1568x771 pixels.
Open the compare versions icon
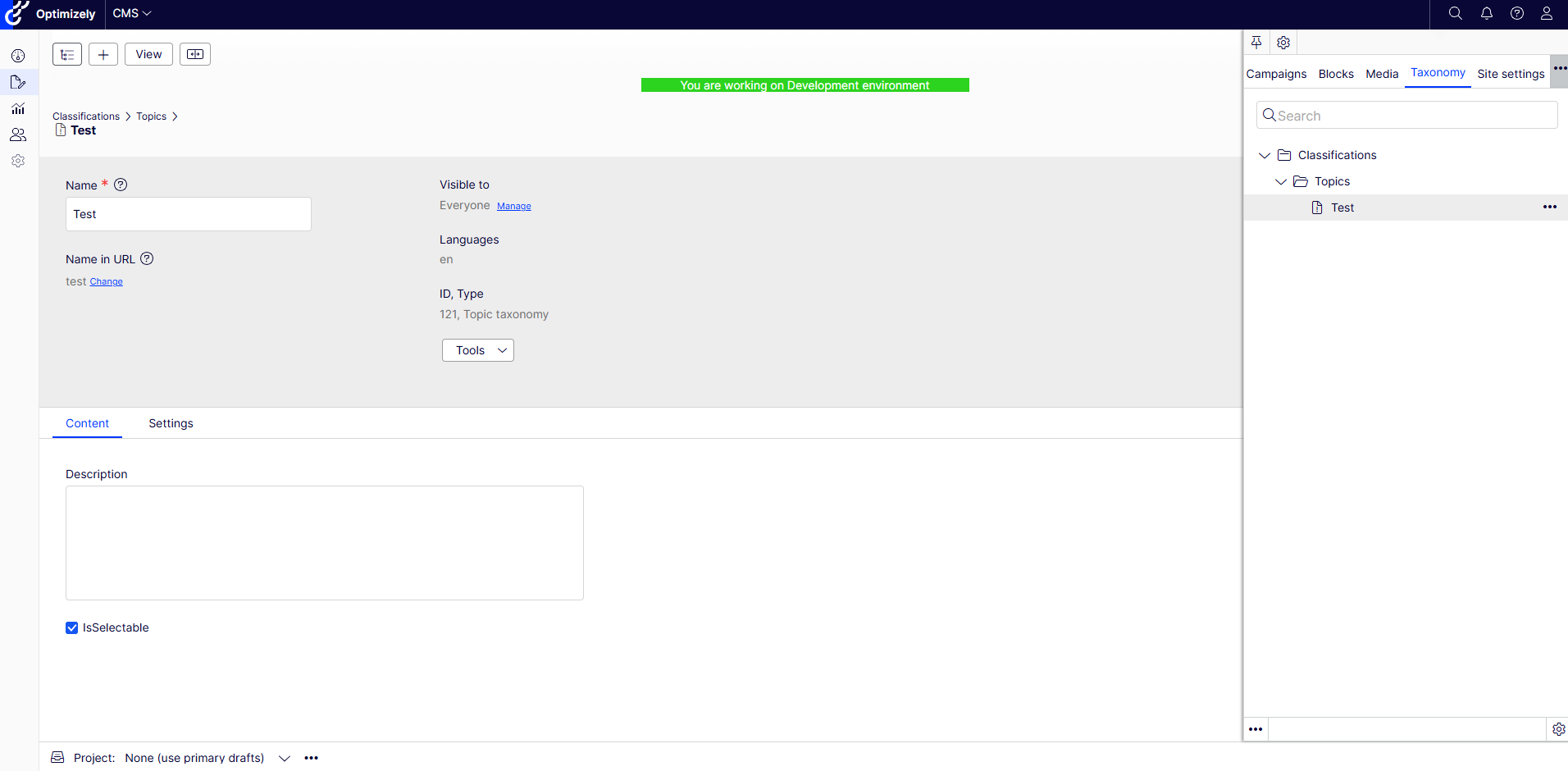[x=195, y=54]
